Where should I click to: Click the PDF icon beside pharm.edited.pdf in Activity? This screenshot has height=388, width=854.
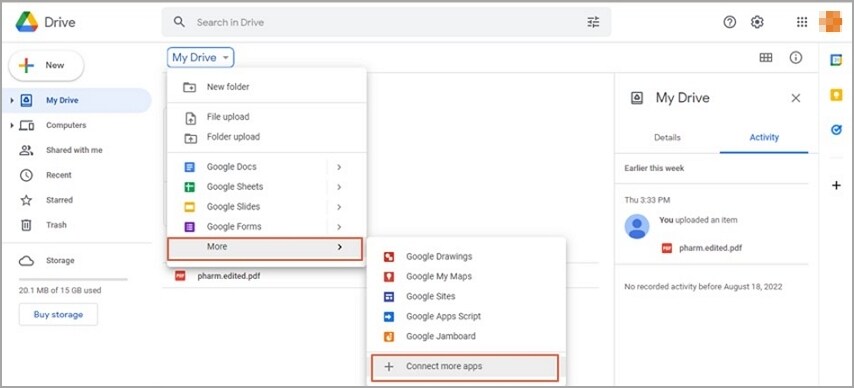(x=667, y=248)
